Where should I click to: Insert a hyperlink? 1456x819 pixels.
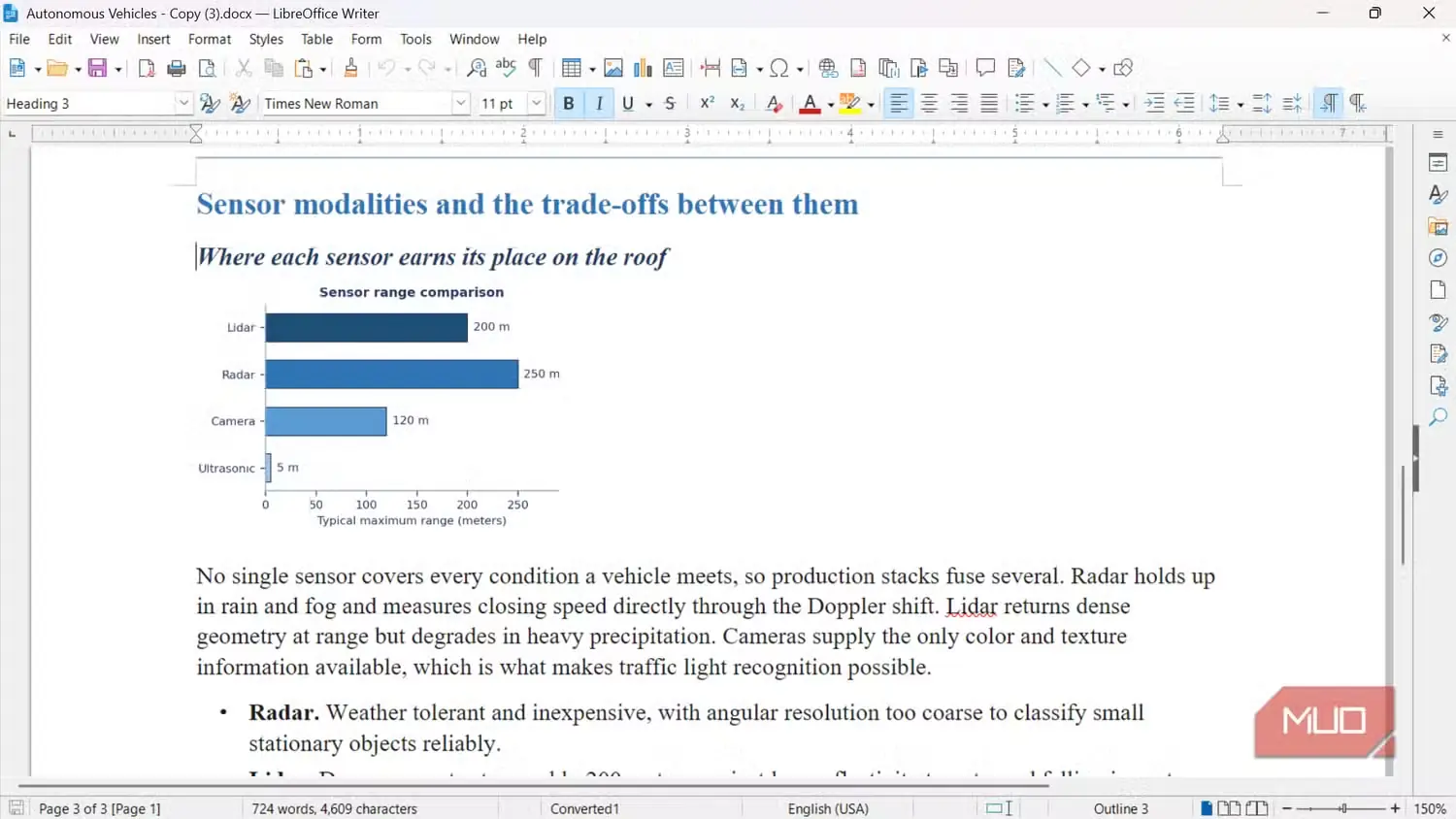[828, 68]
